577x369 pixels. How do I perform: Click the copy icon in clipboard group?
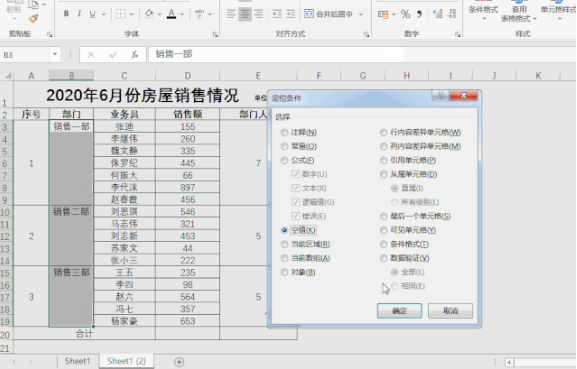pos(33,4)
